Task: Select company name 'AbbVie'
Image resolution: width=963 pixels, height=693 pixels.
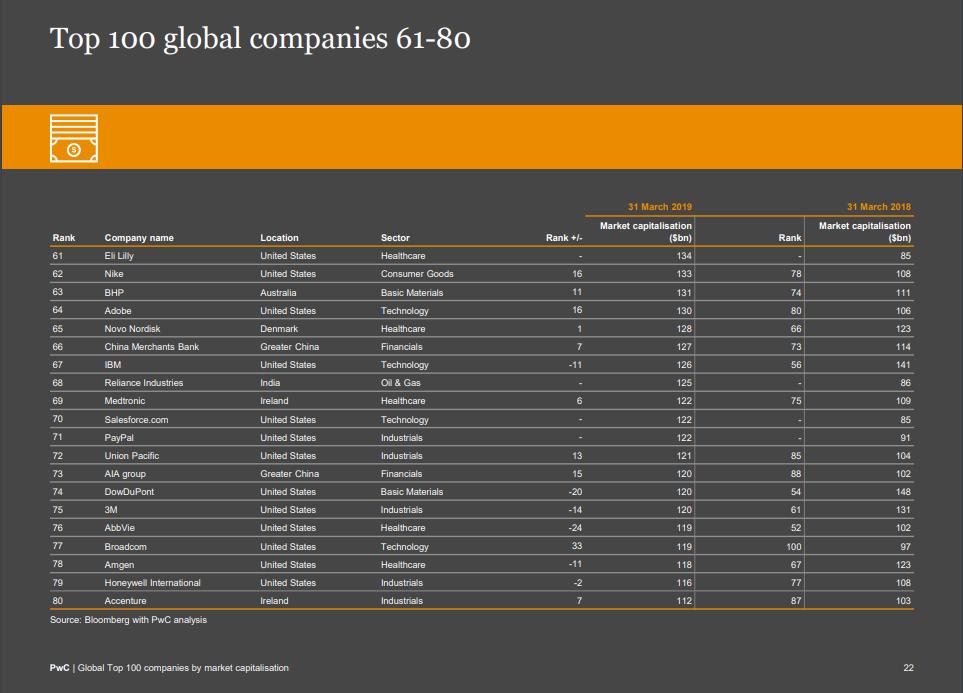Action: pyautogui.click(x=119, y=528)
